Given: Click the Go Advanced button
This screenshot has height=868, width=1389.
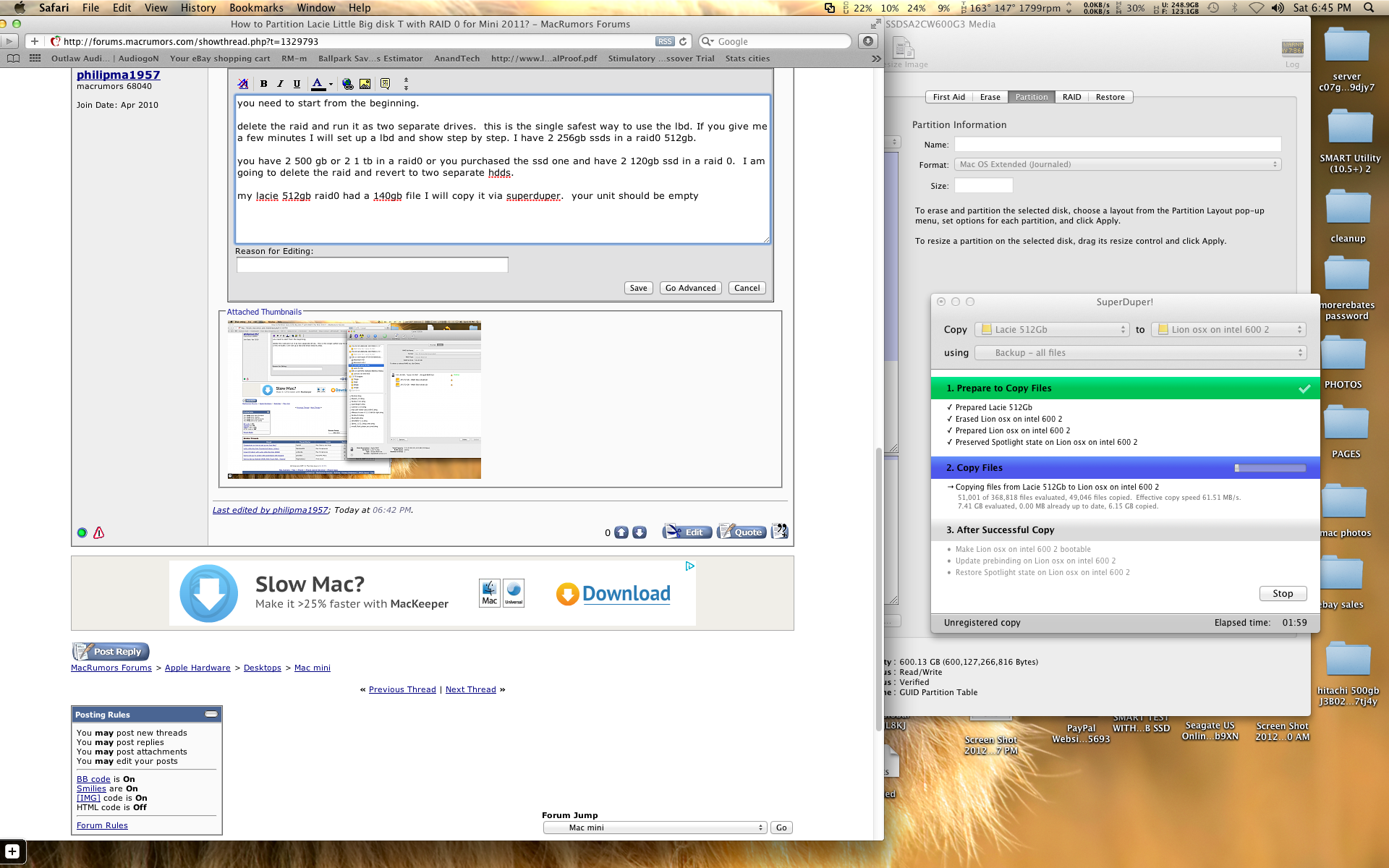Looking at the screenshot, I should pos(690,288).
